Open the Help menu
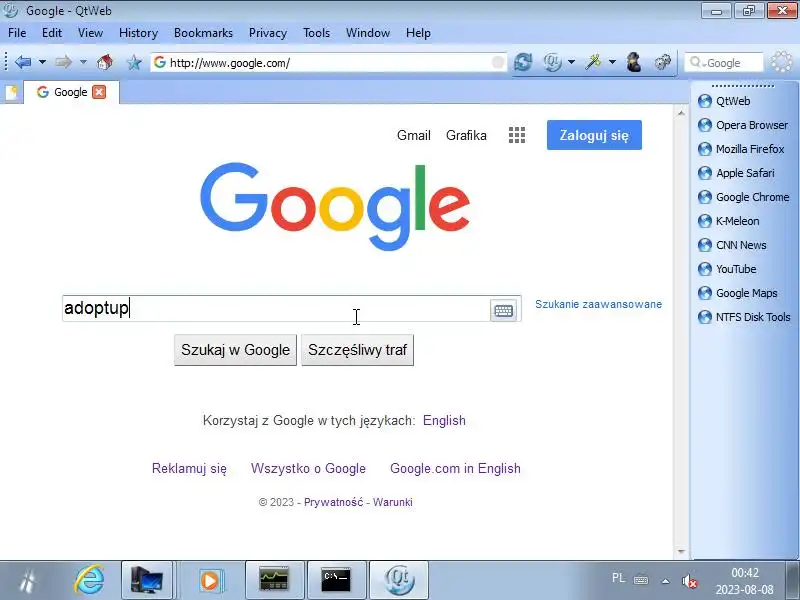The image size is (800, 600). [418, 33]
